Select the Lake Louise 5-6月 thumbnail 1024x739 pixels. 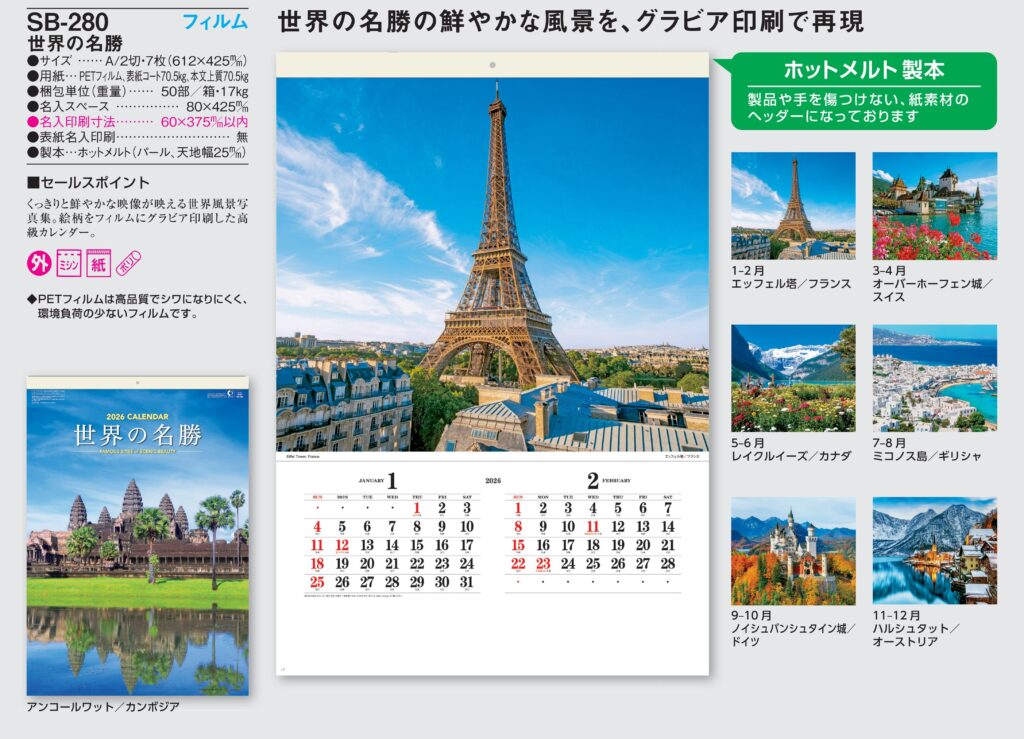[793, 378]
